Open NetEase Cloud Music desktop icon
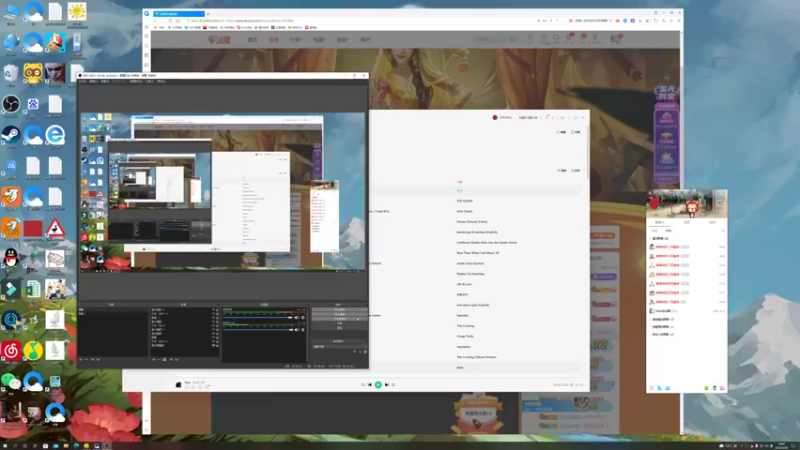Screen dimensions: 800x450 11,351
